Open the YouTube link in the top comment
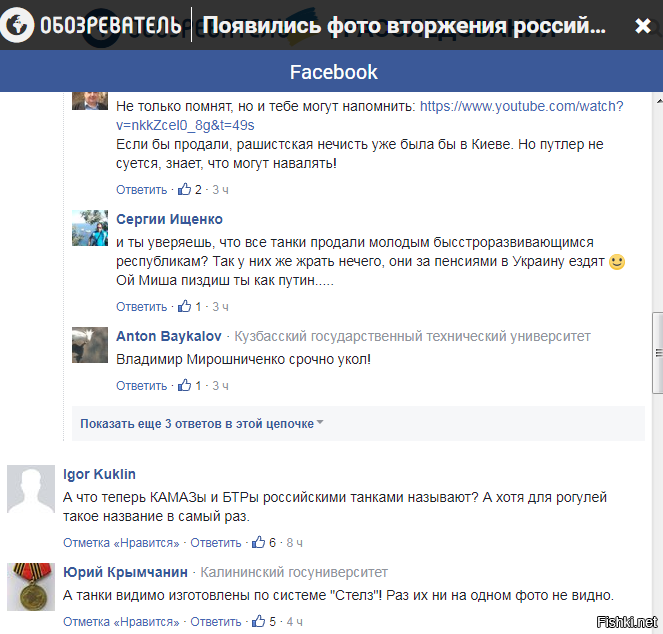This screenshot has height=634, width=663. tap(370, 115)
